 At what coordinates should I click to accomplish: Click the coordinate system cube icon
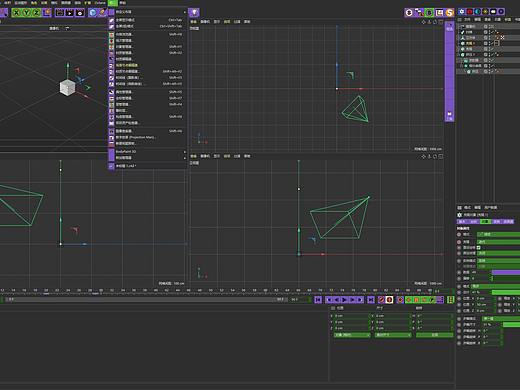47,13
